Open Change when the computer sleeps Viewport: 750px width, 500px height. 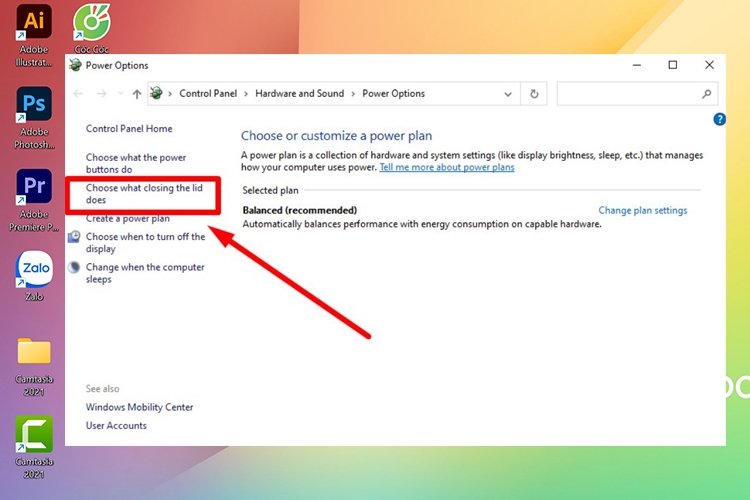pyautogui.click(x=145, y=273)
